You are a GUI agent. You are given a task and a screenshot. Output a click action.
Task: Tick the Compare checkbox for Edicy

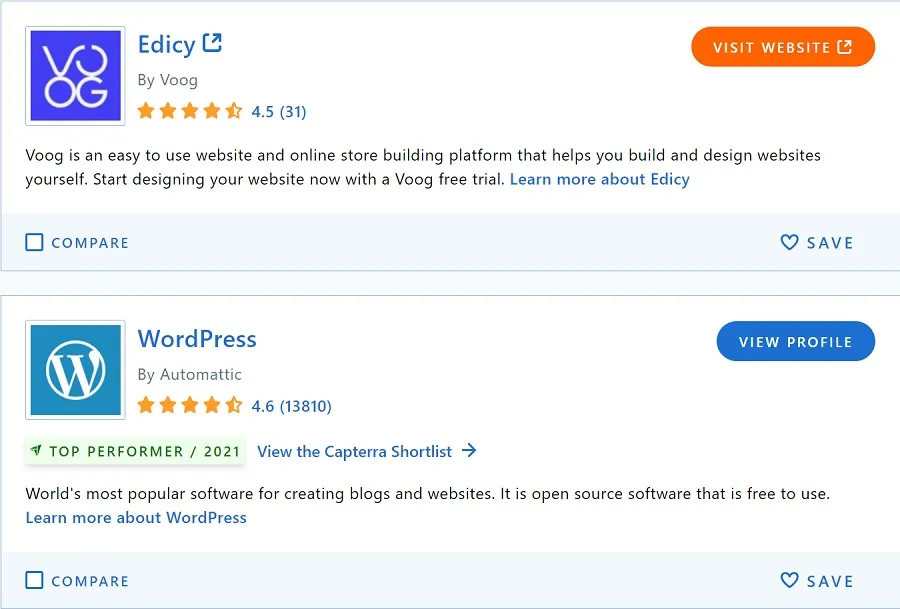(x=34, y=242)
